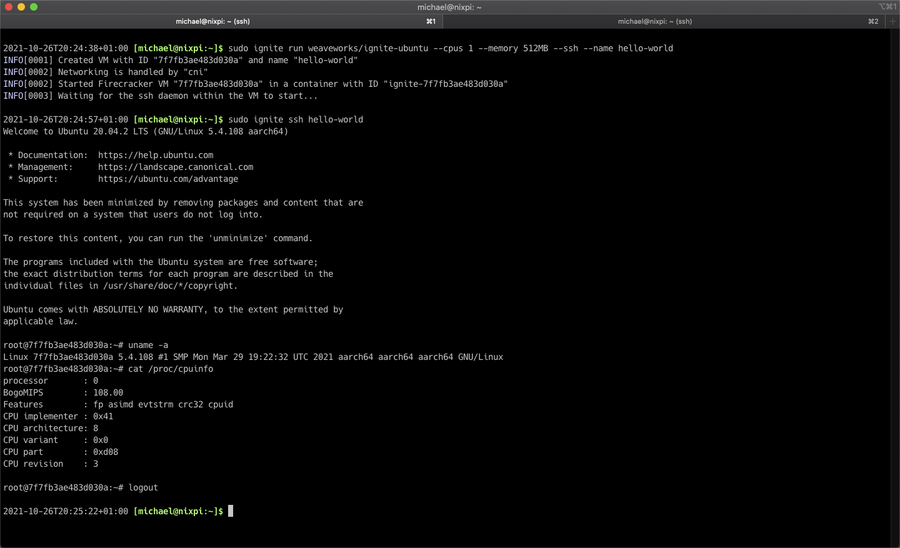
Task: Click the ⌘2 shortcut label on second tab
Action: tap(873, 21)
